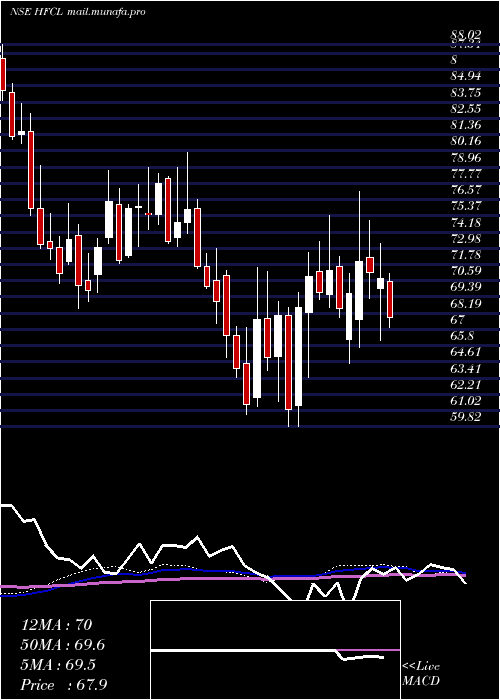Click the 68.19 price axis label
The width and height of the screenshot is (500, 700).
pyautogui.click(x=466, y=304)
